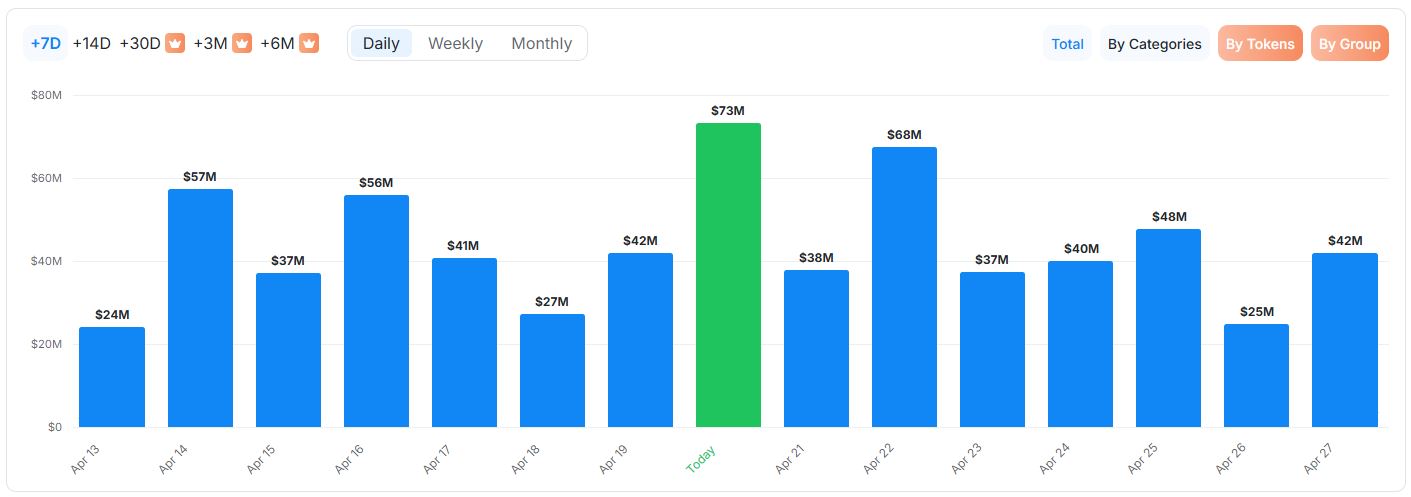Image resolution: width=1411 pixels, height=497 pixels.
Task: Open the By Categories breakdown
Action: [x=1154, y=44]
